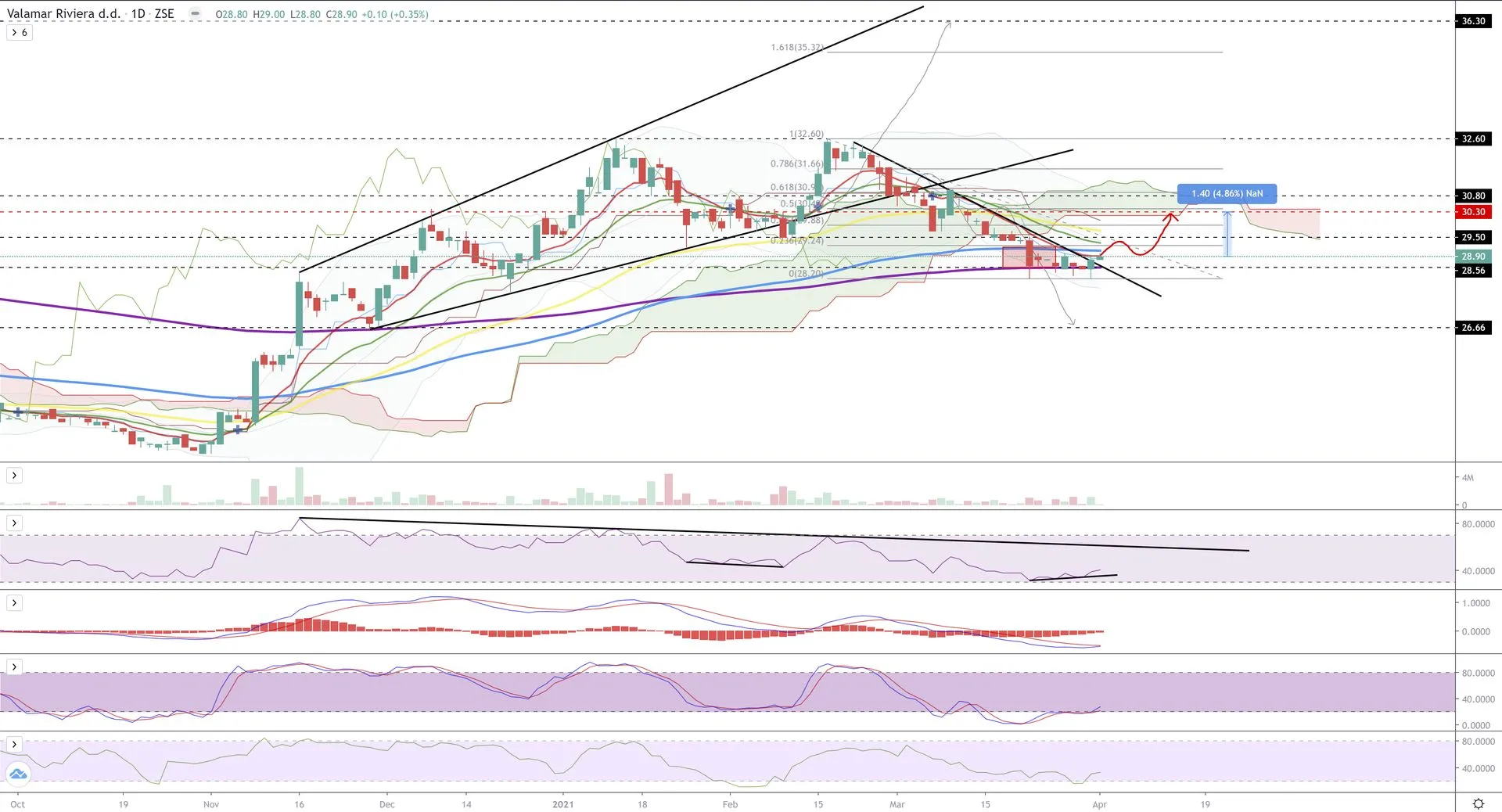Image resolution: width=1502 pixels, height=812 pixels.
Task: Expand the bottom indicator pane legend
Action: point(14,744)
